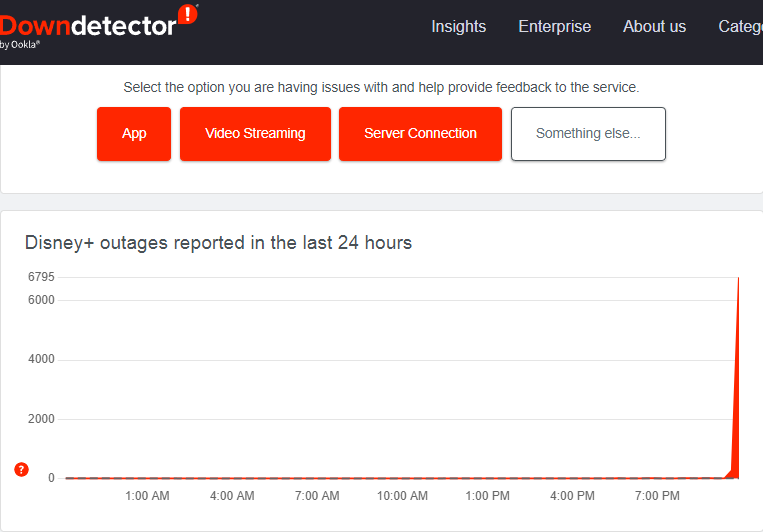This screenshot has height=532, width=763.
Task: Click the 6000 y-axis label
Action: tap(41, 300)
